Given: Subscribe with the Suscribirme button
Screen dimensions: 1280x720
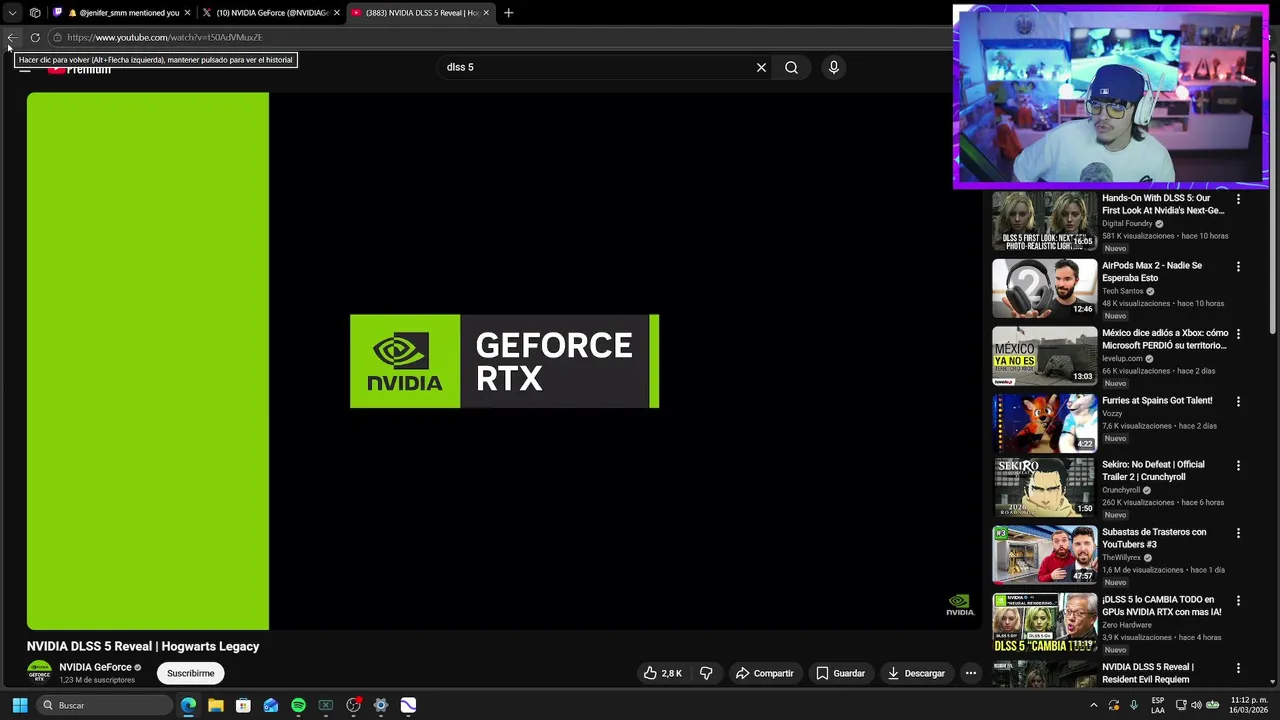Looking at the screenshot, I should pyautogui.click(x=190, y=673).
